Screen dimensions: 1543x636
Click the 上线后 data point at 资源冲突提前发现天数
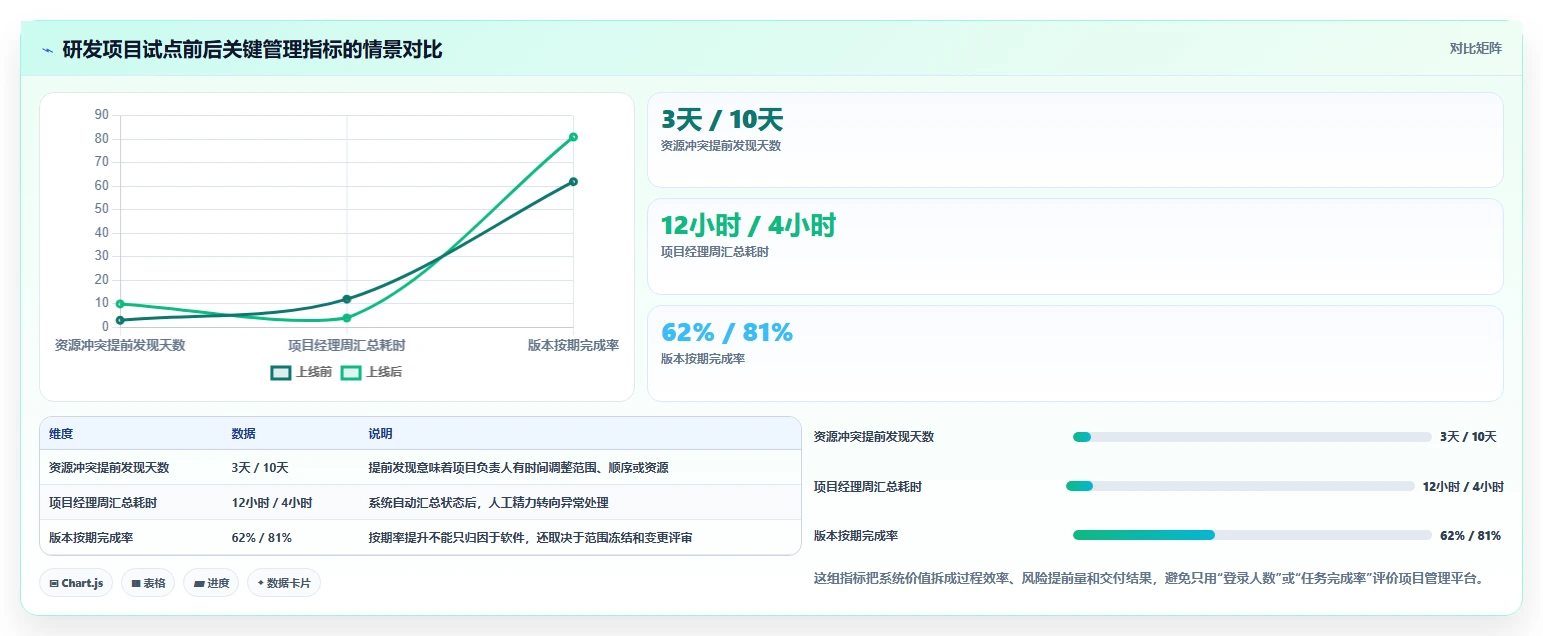(120, 304)
